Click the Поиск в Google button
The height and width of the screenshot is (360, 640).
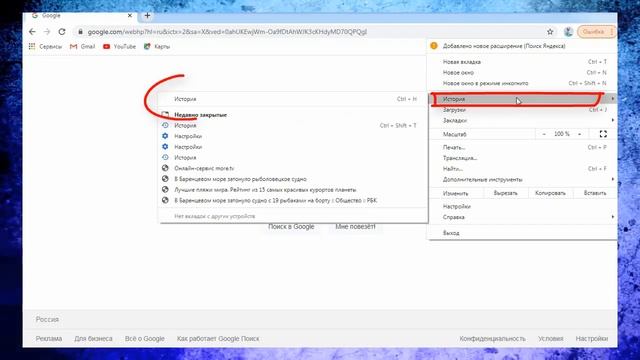tap(291, 227)
